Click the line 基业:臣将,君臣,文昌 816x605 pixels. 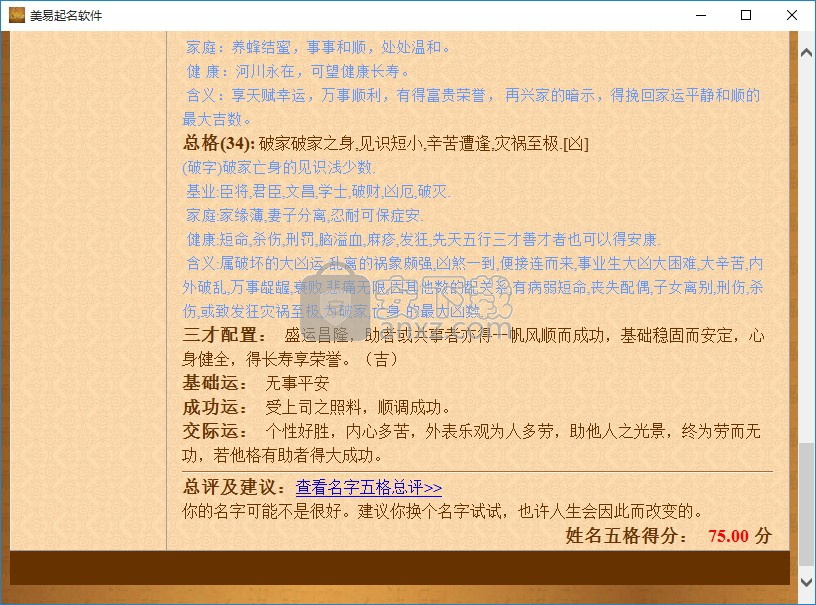pos(318,191)
